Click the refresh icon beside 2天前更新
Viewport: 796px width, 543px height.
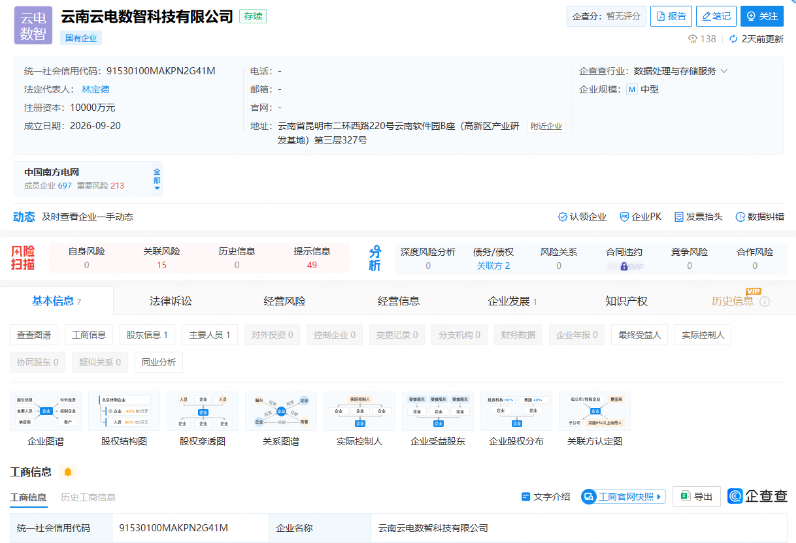(733, 39)
